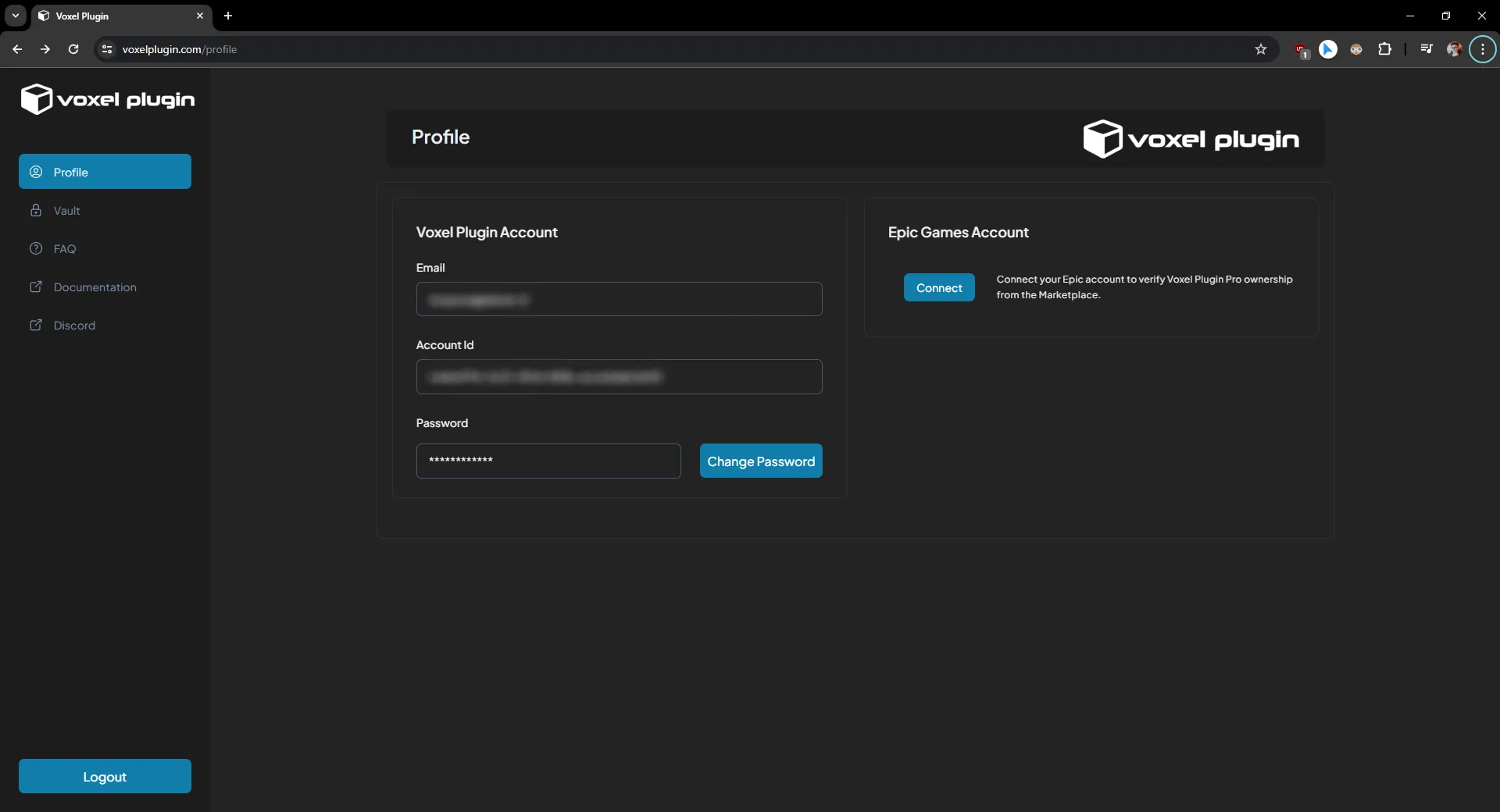Open the Vault page from sidebar
This screenshot has width=1500, height=812.
pyautogui.click(x=66, y=211)
